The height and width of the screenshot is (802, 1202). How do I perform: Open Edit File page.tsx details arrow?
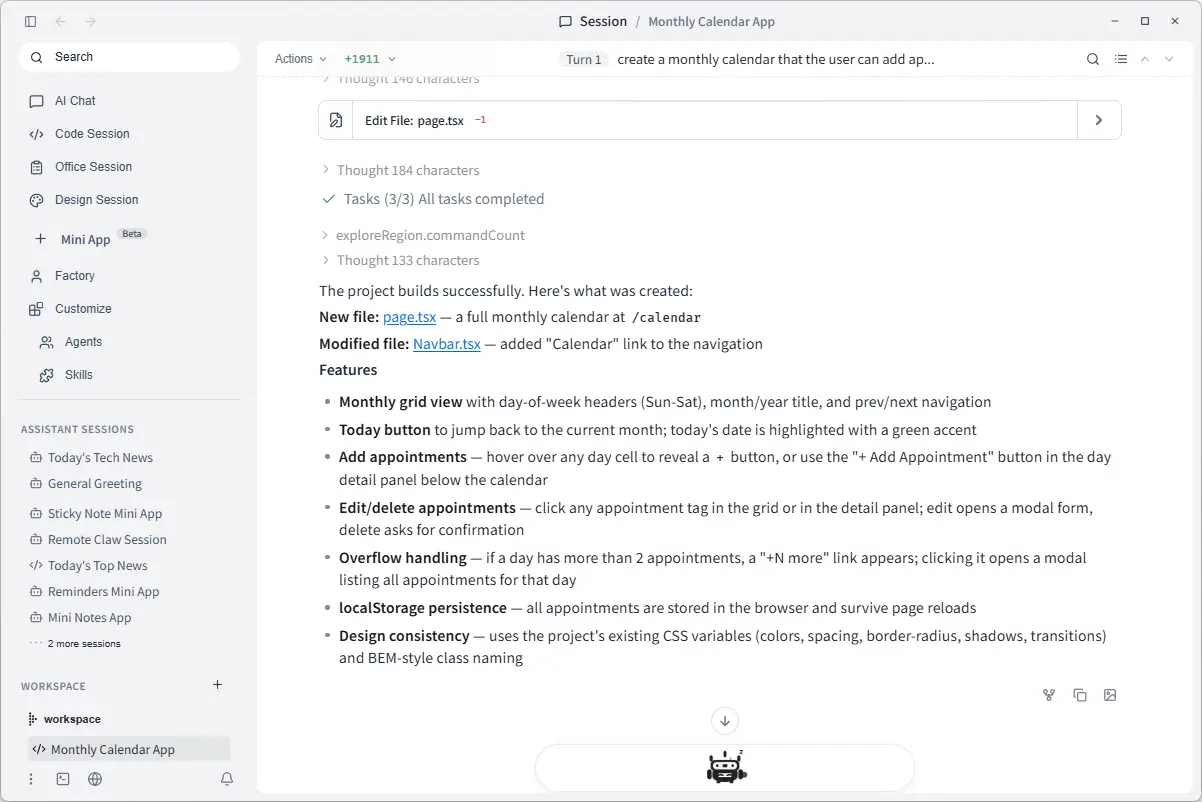click(1099, 120)
